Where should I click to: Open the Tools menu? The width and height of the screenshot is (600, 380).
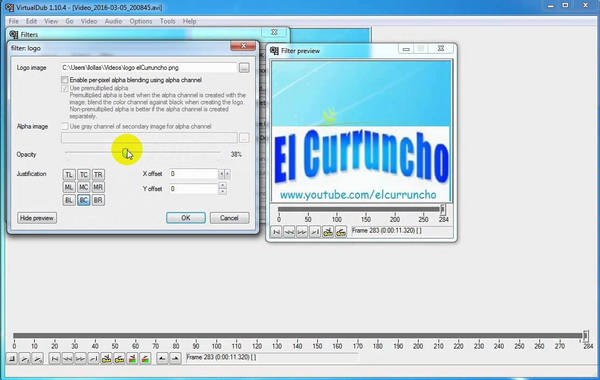coord(168,21)
